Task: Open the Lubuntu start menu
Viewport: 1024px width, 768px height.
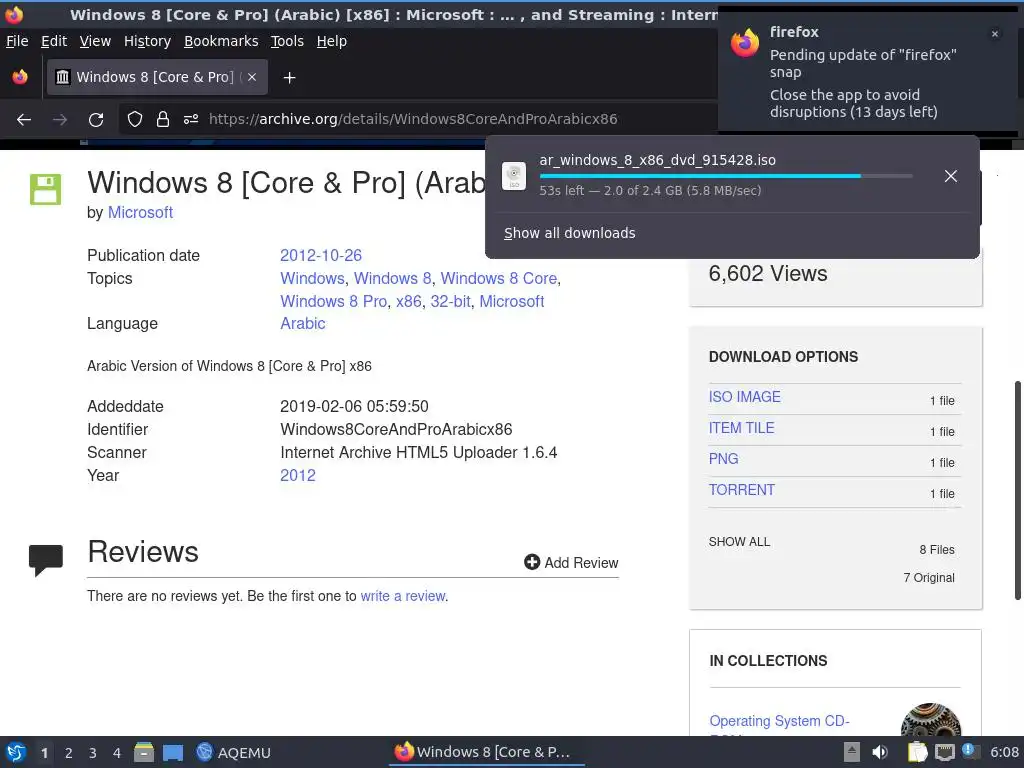Action: 16,752
